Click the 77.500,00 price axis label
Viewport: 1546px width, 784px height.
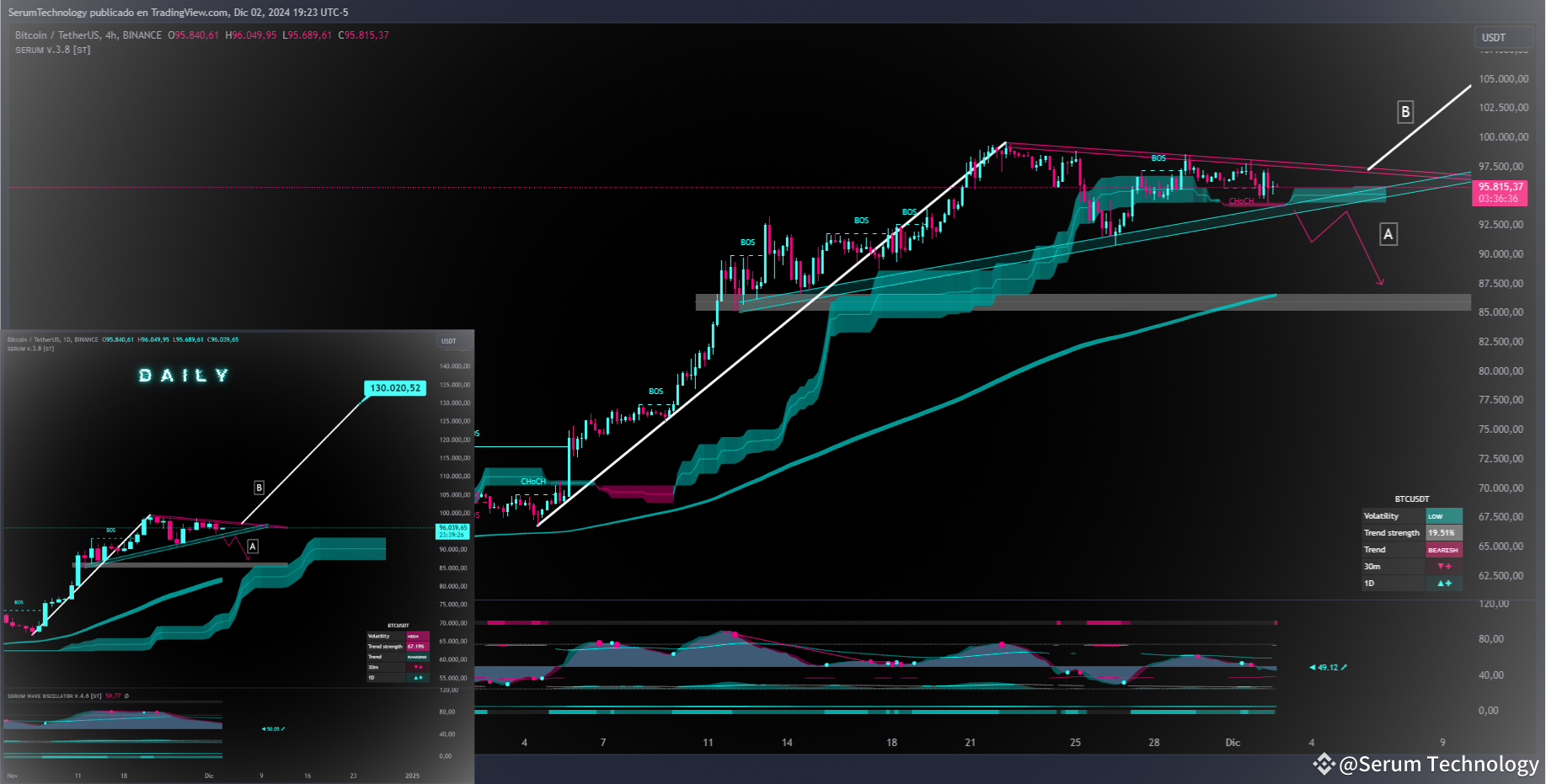(1501, 400)
